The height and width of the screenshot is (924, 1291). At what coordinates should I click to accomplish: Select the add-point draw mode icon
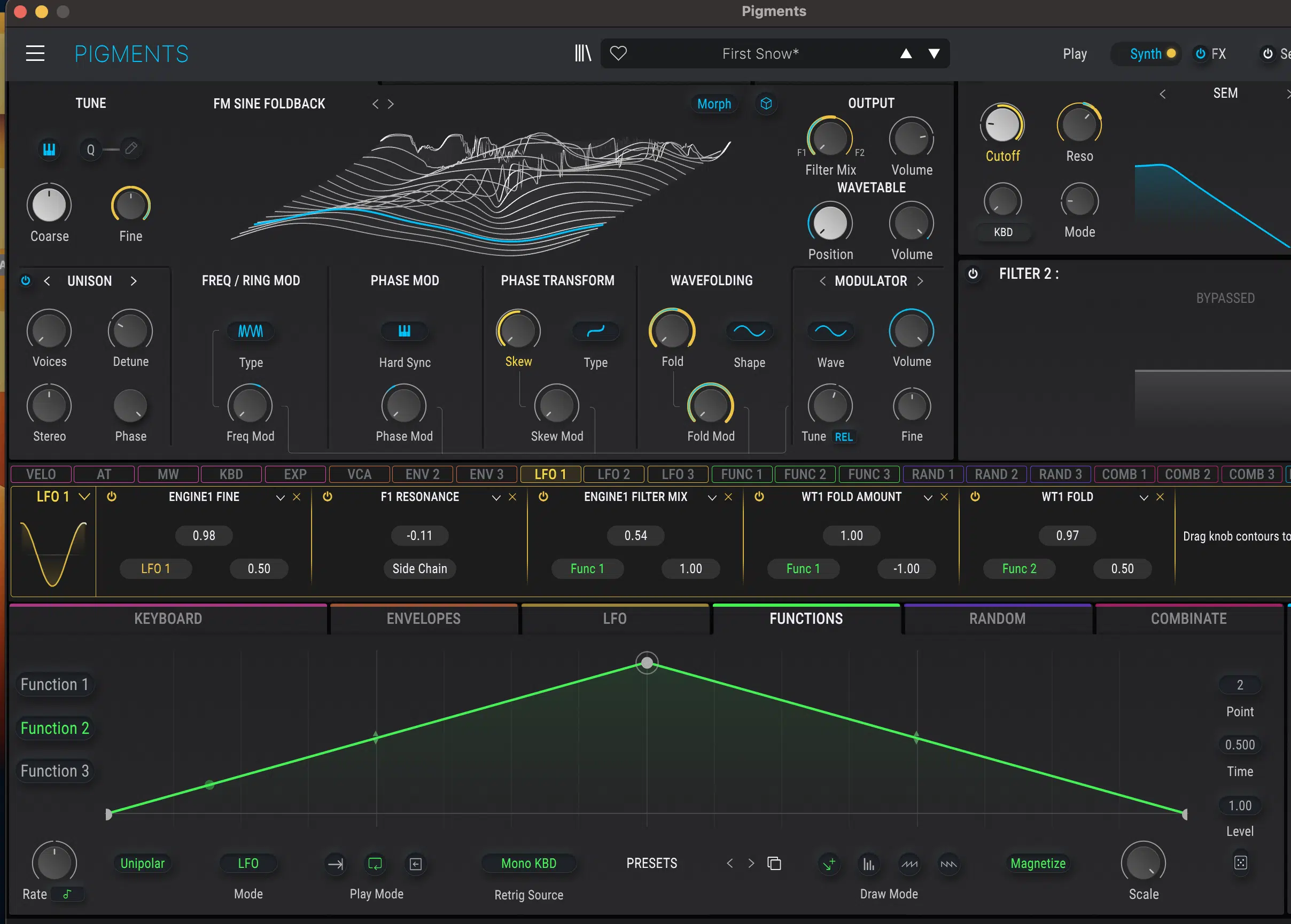click(x=829, y=864)
